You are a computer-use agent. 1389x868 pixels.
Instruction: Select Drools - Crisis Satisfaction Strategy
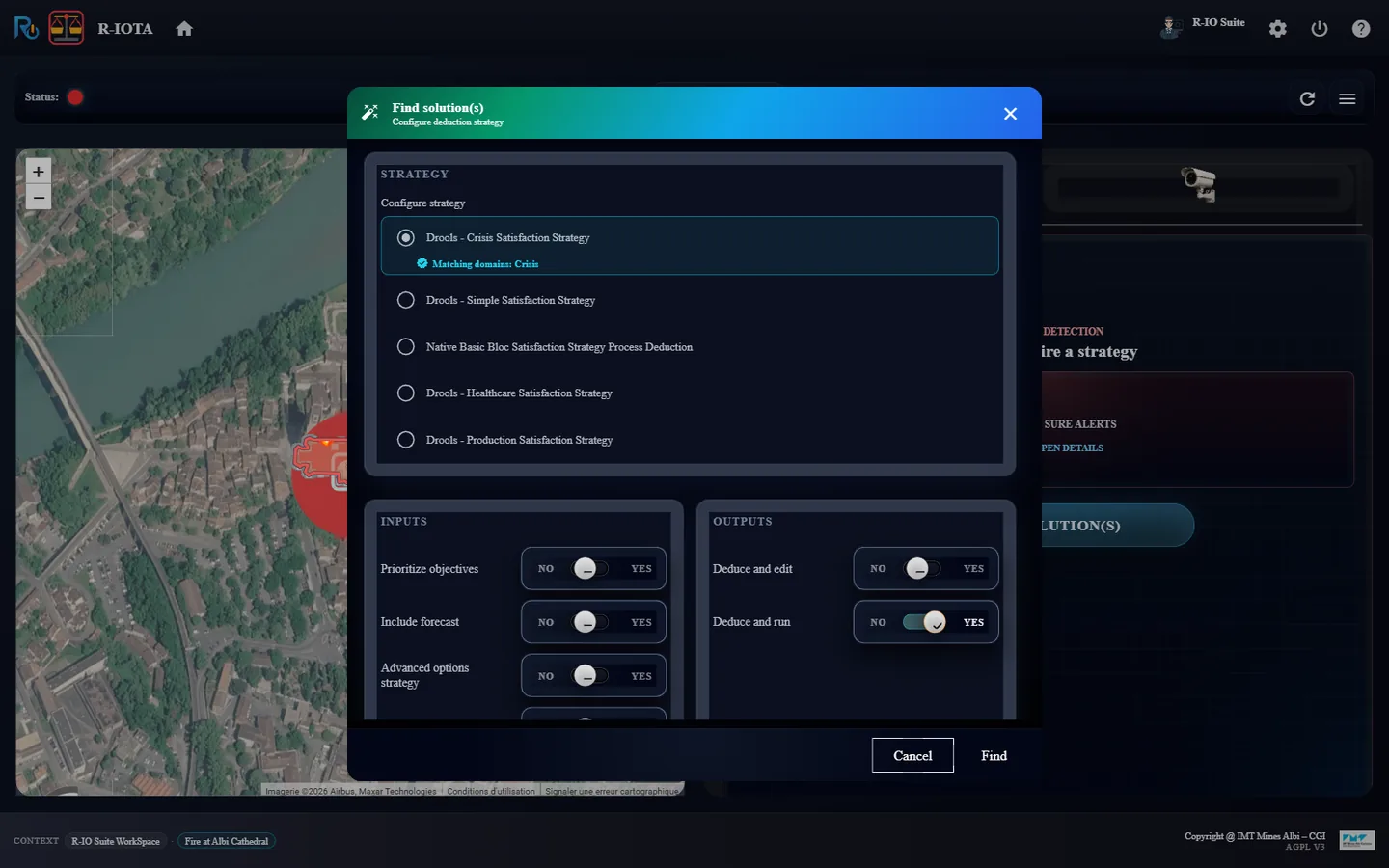point(690,245)
